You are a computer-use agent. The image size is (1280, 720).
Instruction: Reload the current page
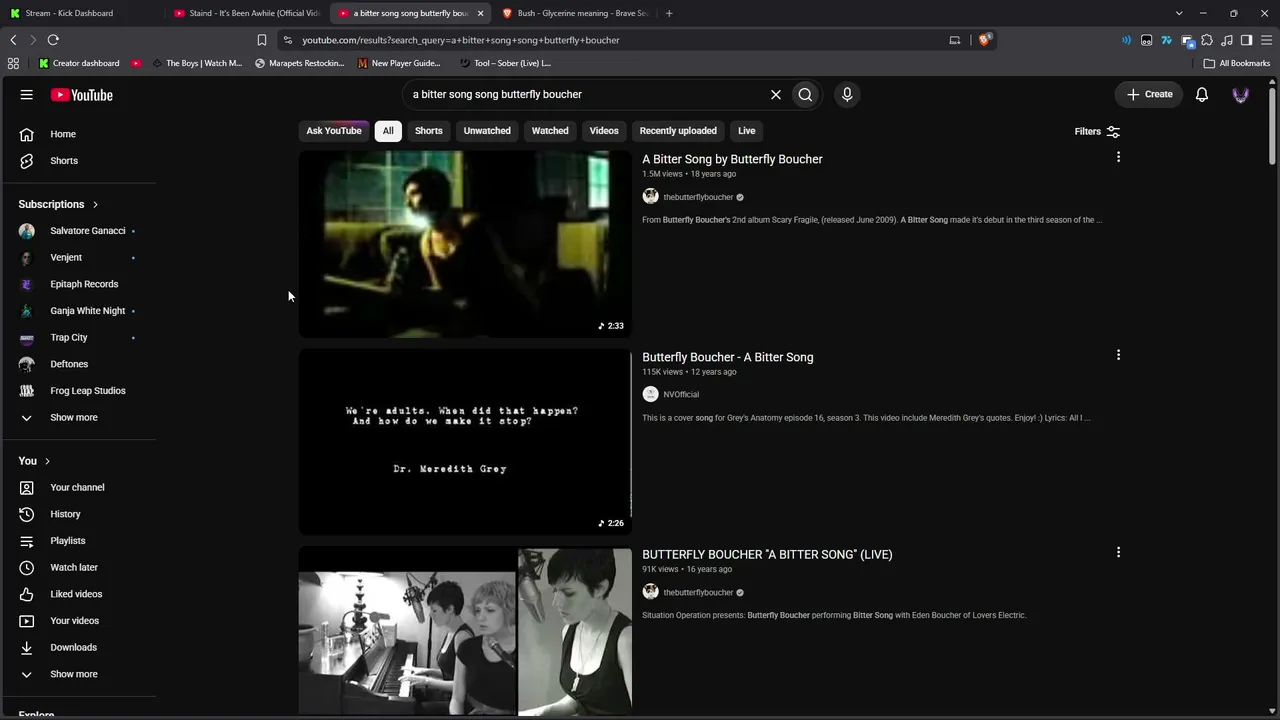click(53, 40)
